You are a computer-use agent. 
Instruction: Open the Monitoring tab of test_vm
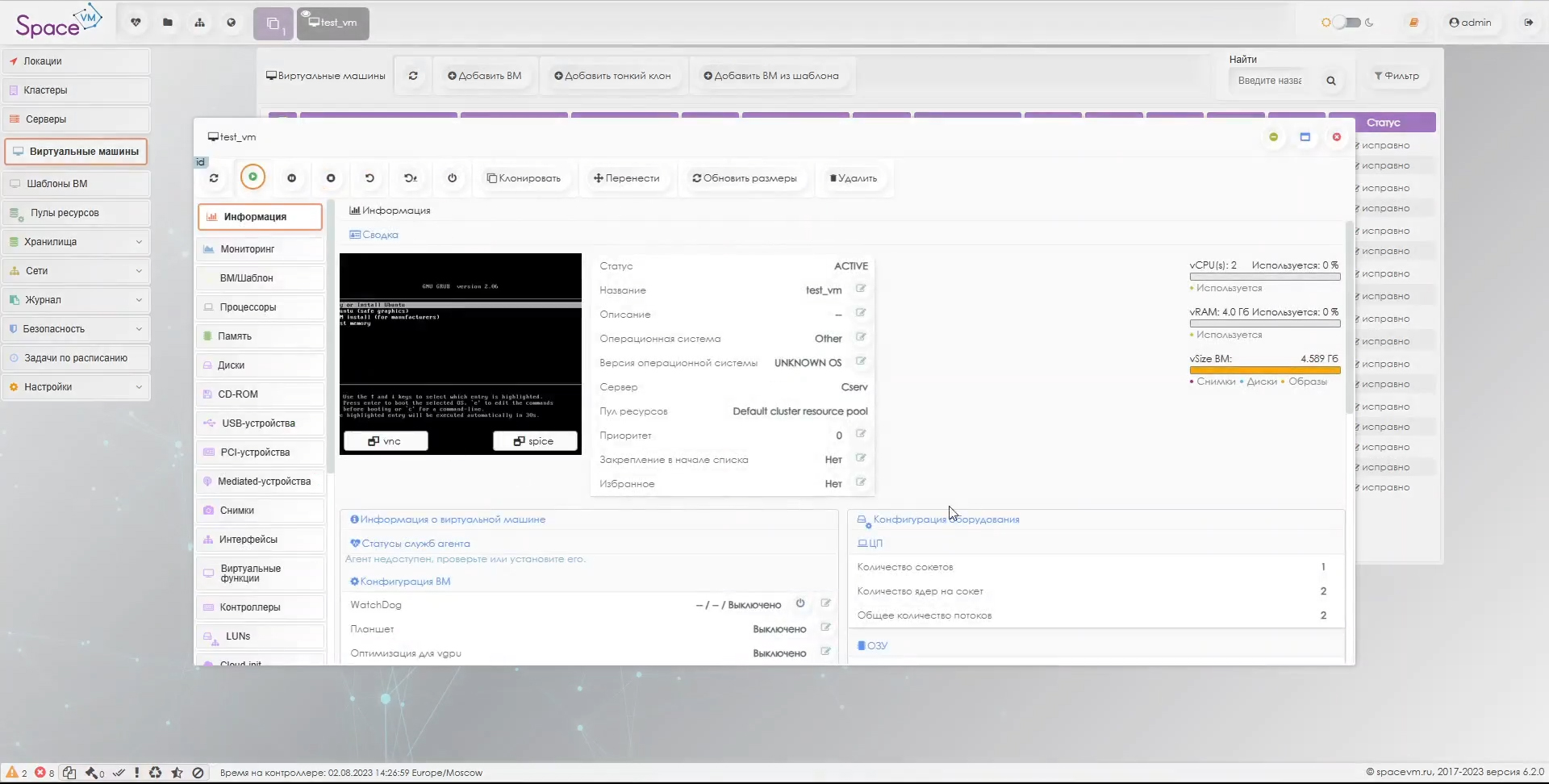click(261, 249)
